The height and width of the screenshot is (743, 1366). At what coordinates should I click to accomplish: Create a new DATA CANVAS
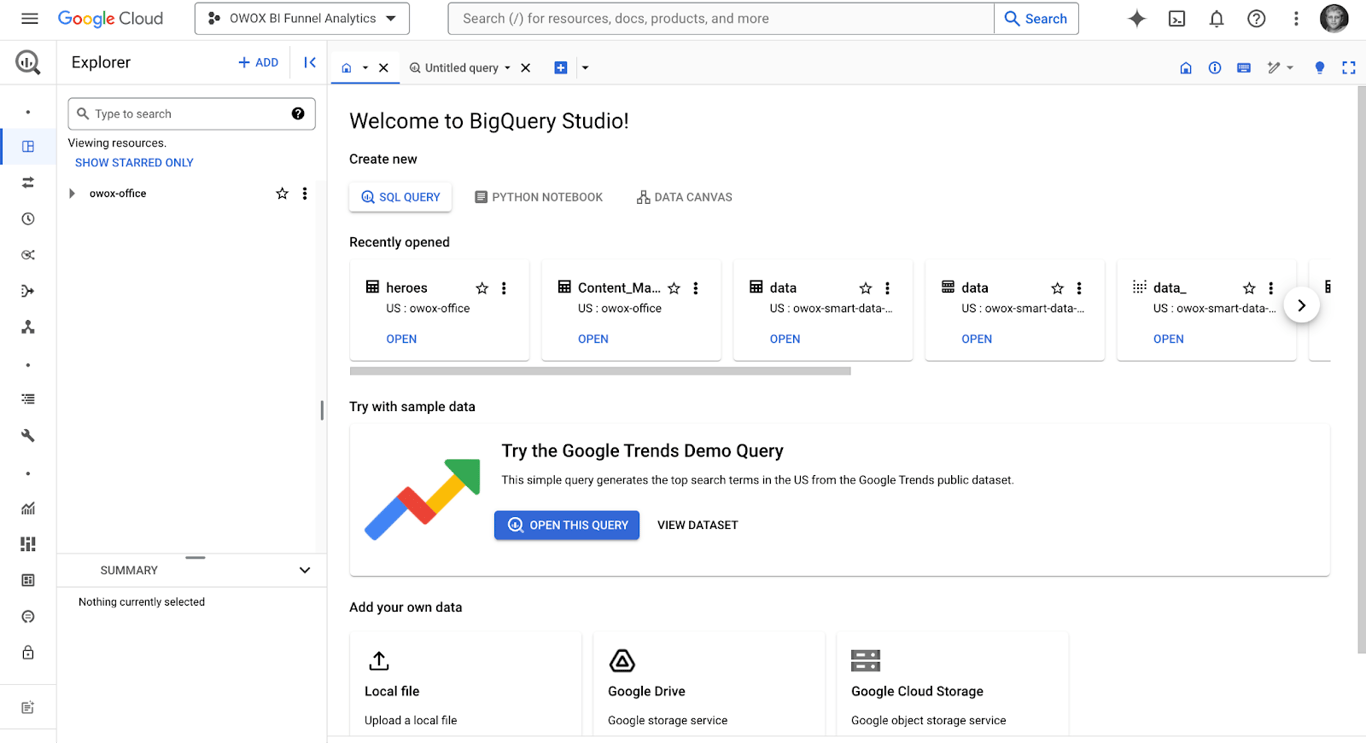pos(684,197)
